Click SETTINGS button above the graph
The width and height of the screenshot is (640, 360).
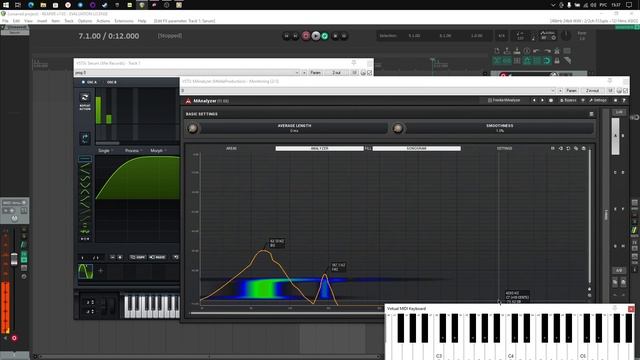504,149
